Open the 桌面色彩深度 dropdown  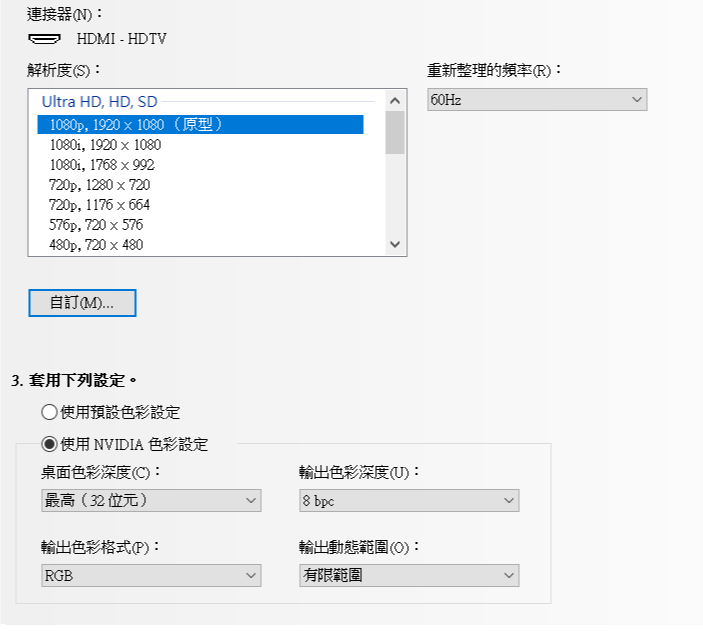tap(151, 500)
